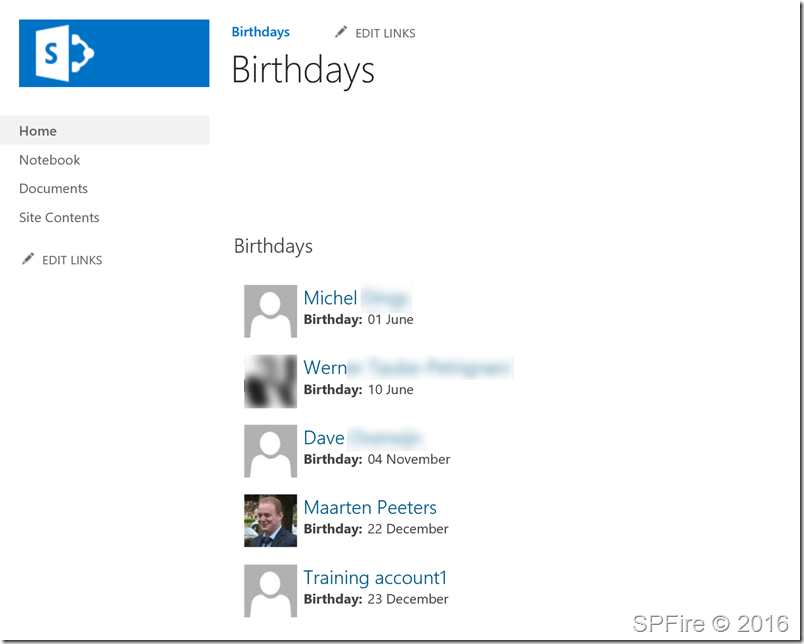Open Maarten Peeters' profile photo
804x644 pixels.
coord(270,521)
